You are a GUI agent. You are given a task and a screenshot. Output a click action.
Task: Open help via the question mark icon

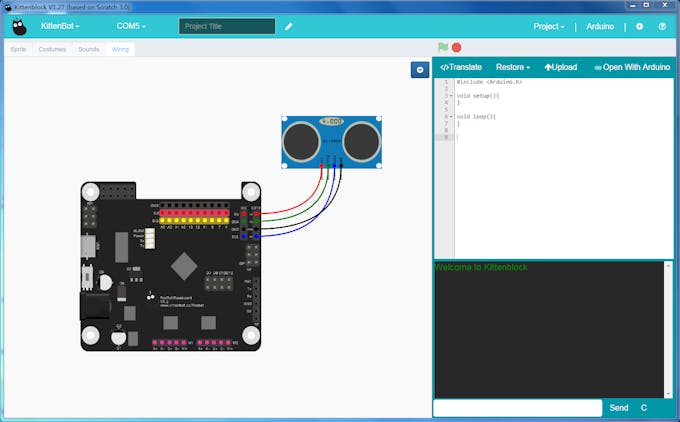pos(661,26)
